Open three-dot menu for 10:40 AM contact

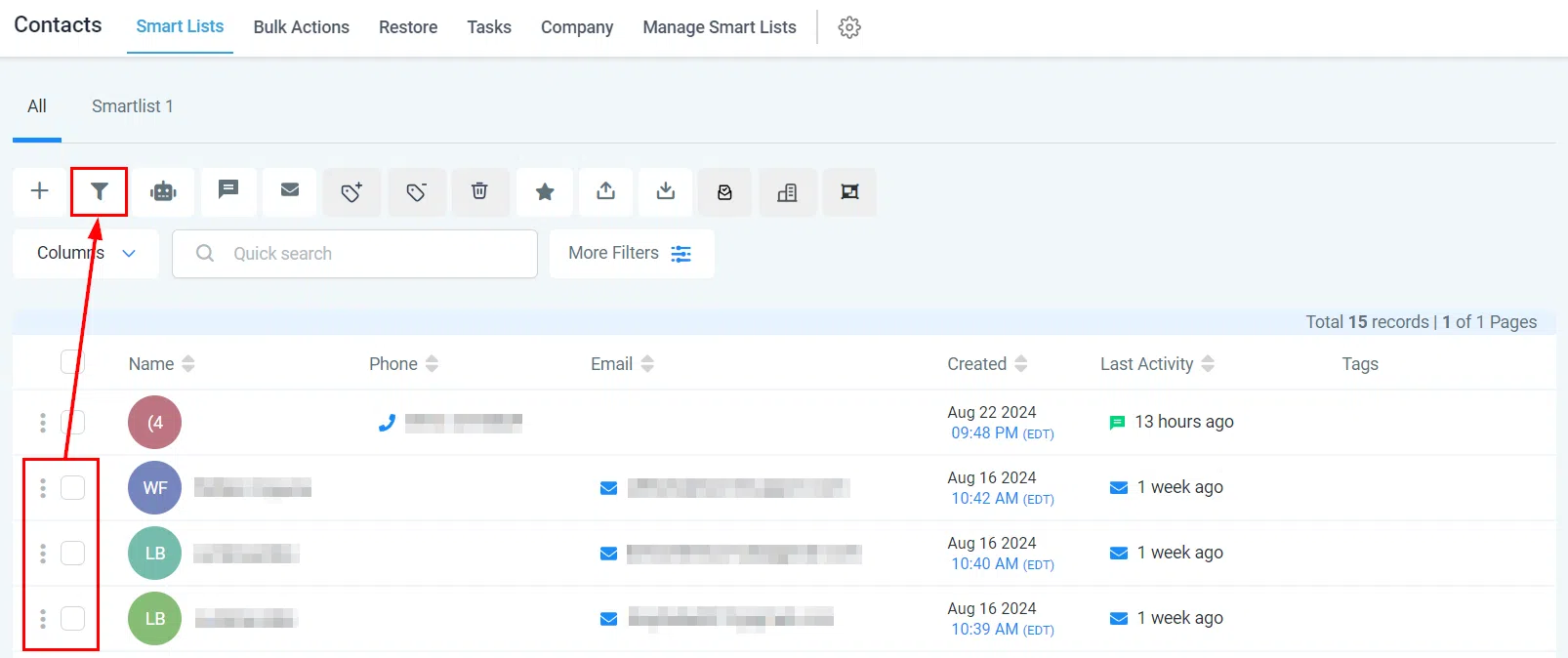click(42, 553)
